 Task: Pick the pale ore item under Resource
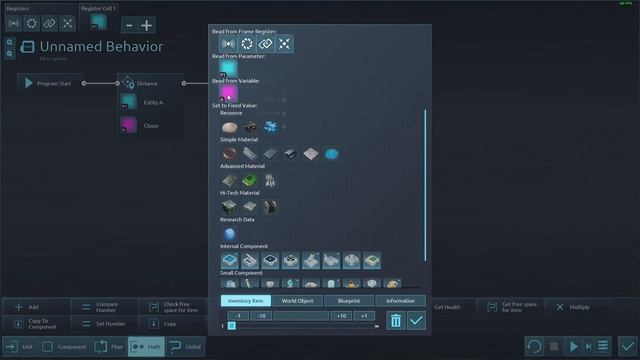point(229,127)
